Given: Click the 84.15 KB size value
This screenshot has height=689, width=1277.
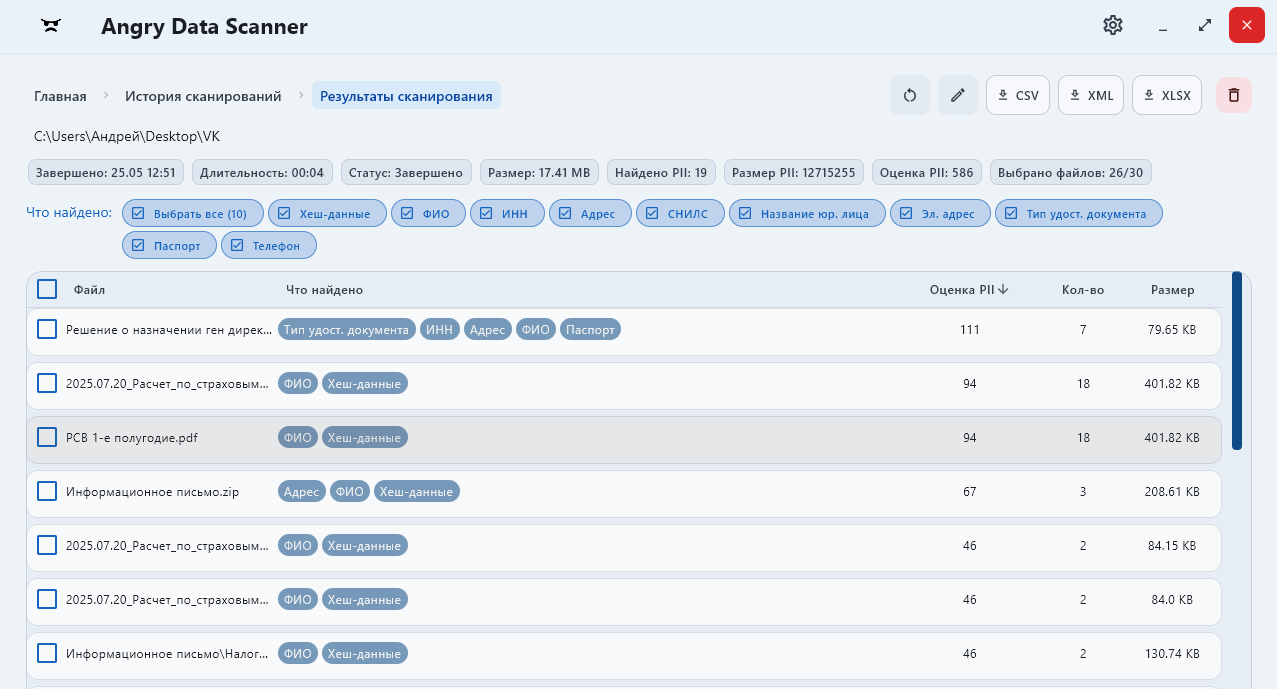Looking at the screenshot, I should [x=1172, y=546].
